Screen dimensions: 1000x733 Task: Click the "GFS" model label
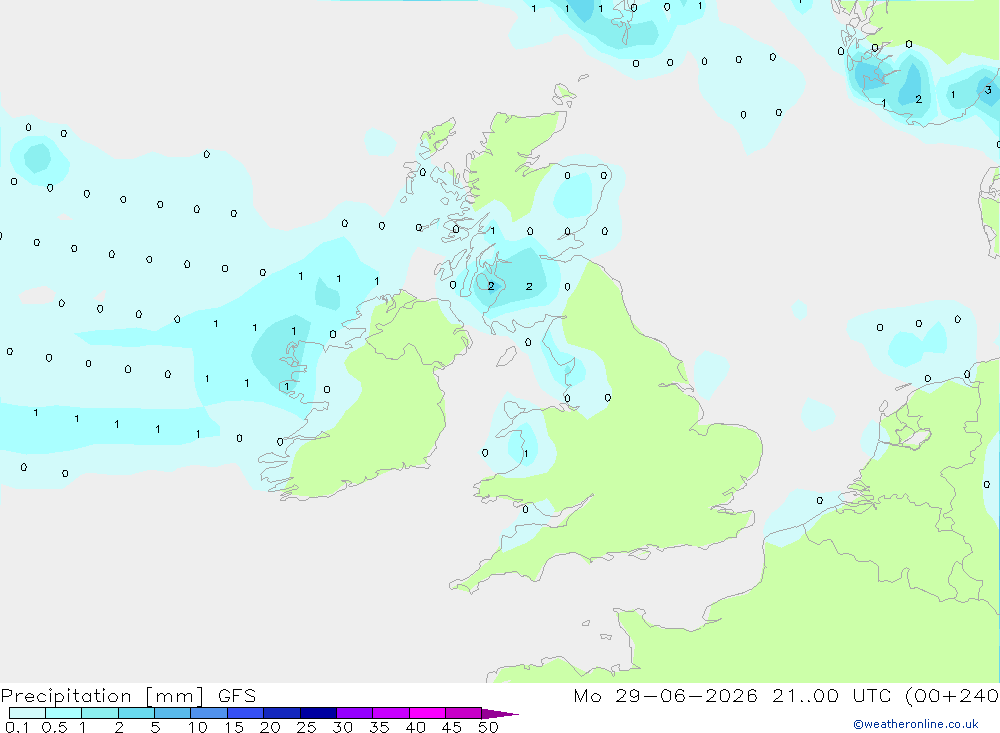coord(237,696)
